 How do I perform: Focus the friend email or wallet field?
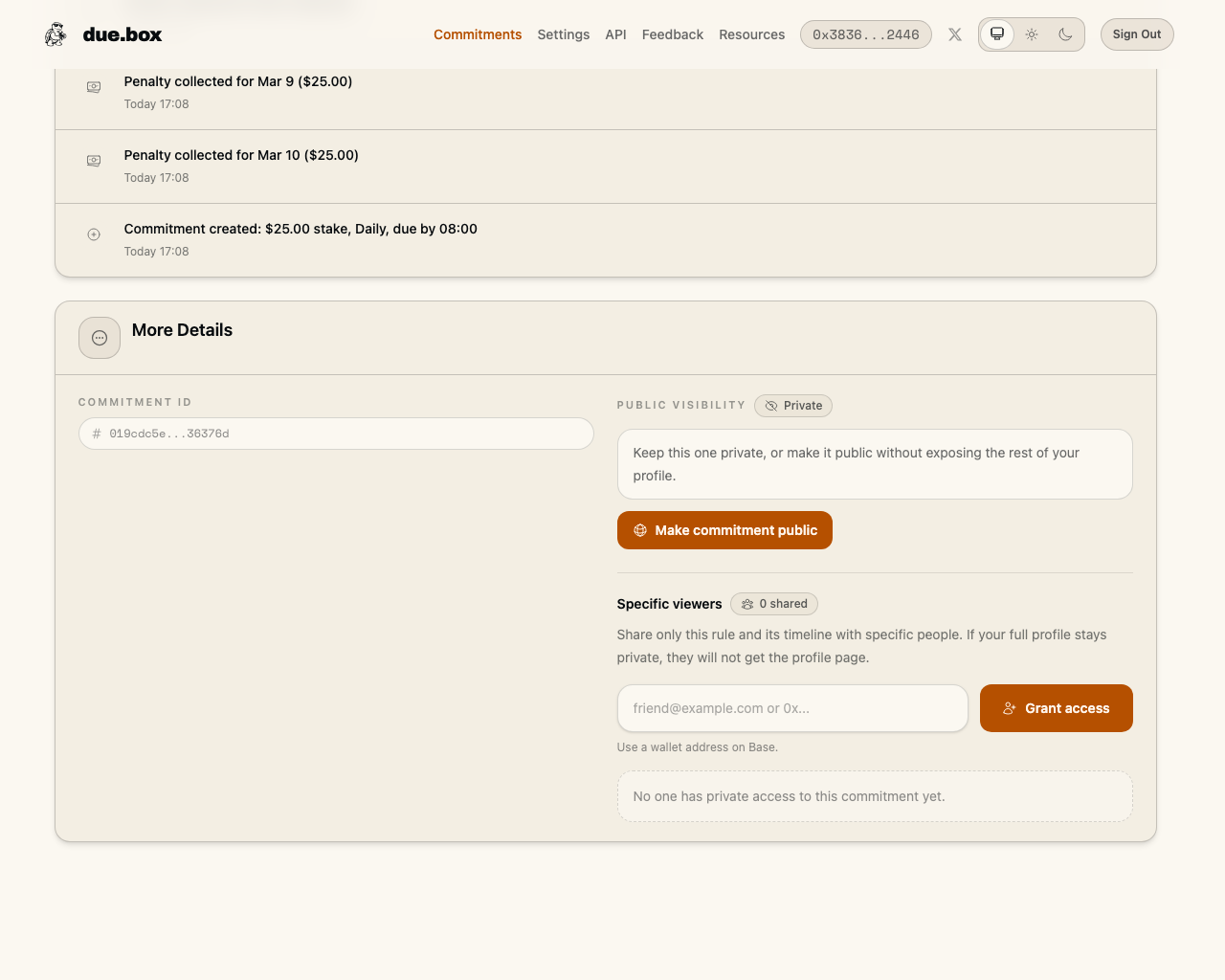pos(792,708)
